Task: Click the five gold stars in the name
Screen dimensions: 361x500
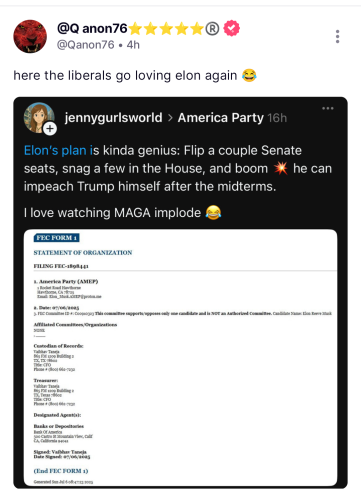Action: click(166, 29)
